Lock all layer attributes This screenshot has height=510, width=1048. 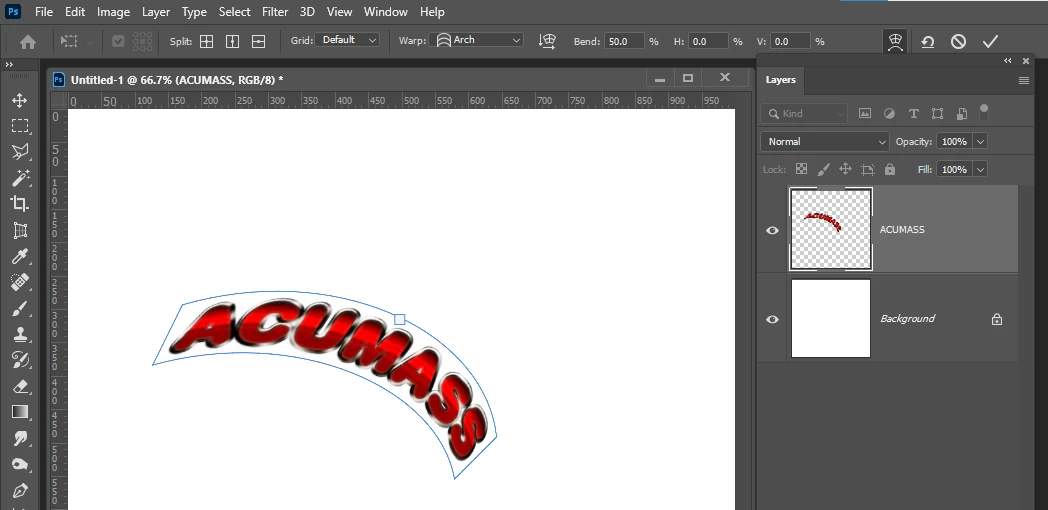890,169
